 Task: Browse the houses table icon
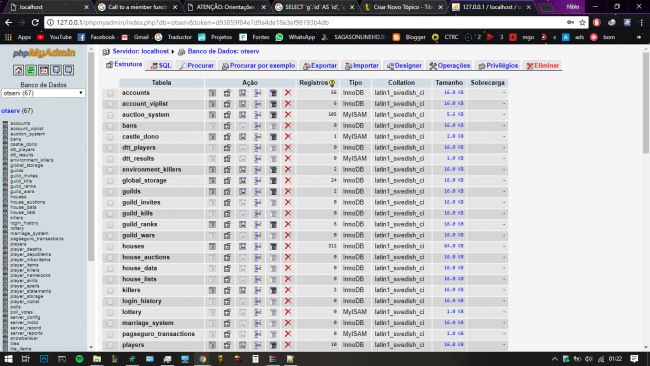212,246
